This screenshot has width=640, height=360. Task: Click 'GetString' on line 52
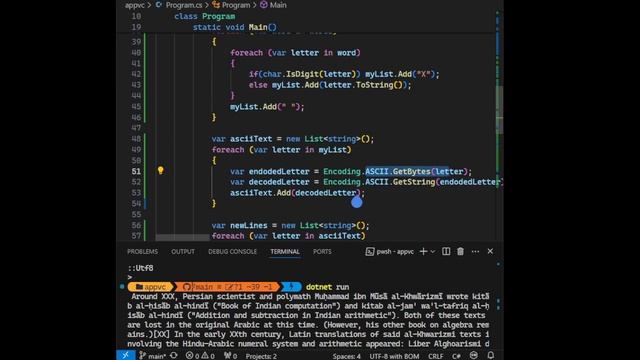pyautogui.click(x=413, y=182)
